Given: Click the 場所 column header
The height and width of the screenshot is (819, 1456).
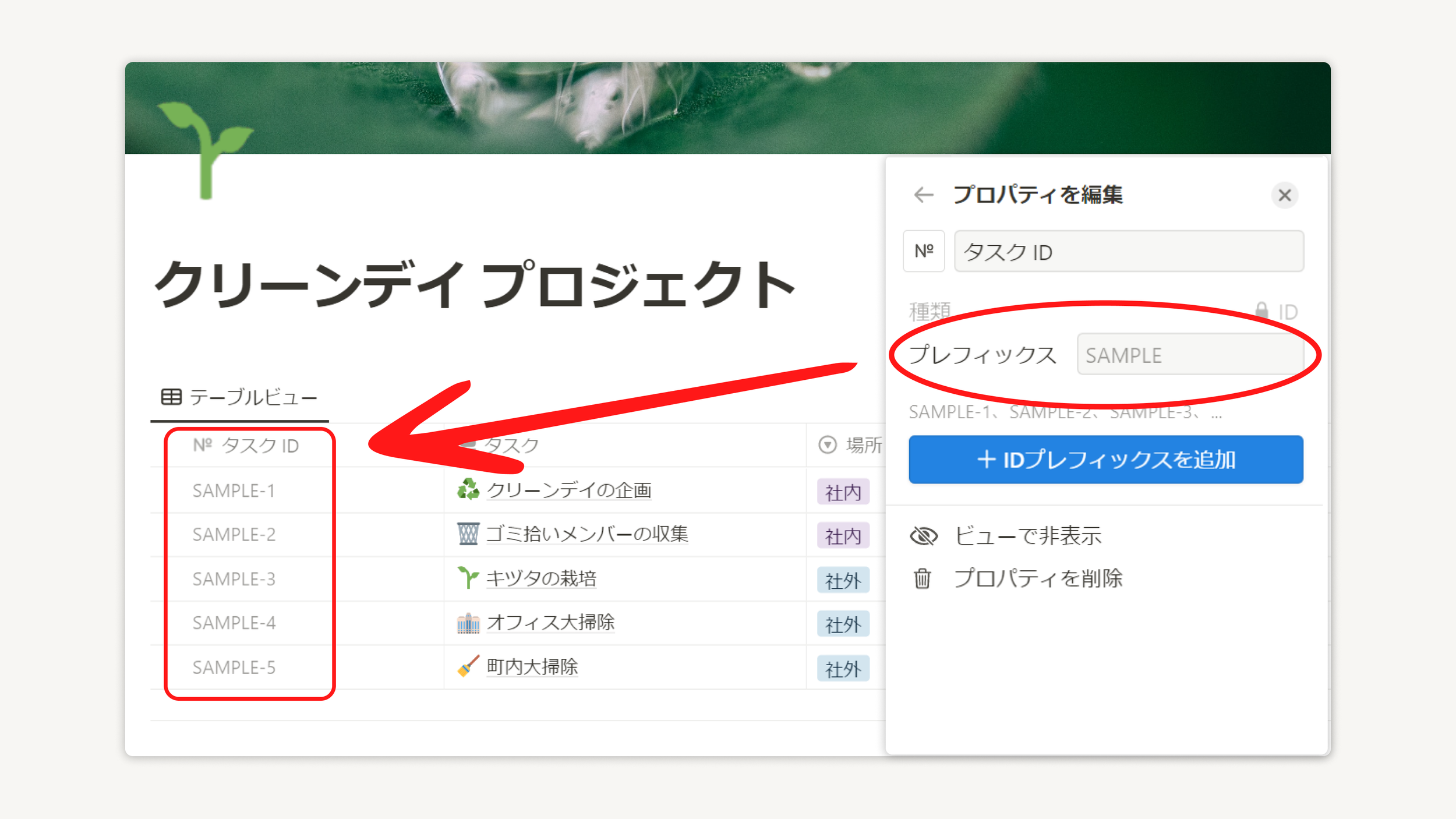Looking at the screenshot, I should tap(851, 446).
